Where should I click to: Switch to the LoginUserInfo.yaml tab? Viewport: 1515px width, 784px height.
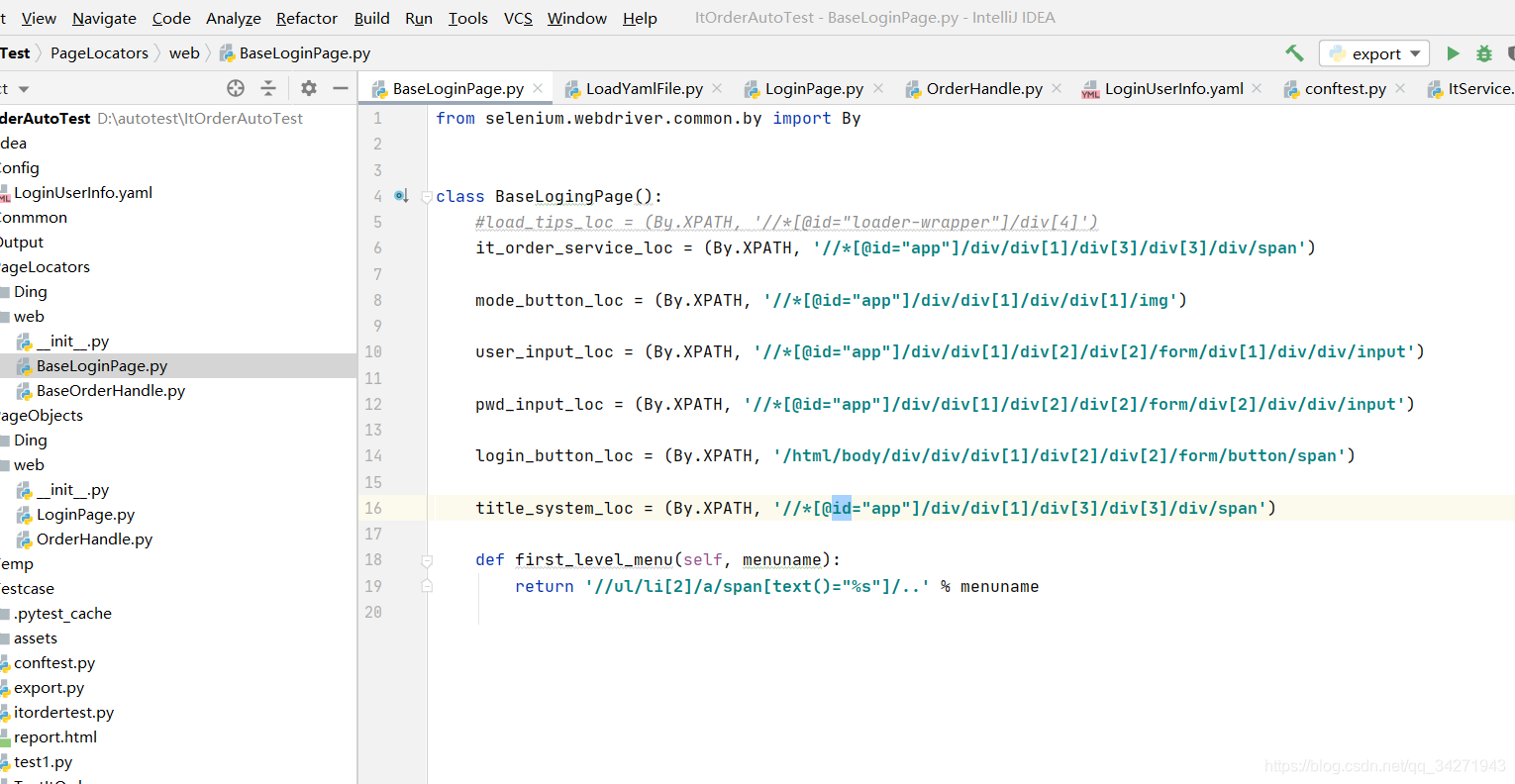[x=1172, y=88]
